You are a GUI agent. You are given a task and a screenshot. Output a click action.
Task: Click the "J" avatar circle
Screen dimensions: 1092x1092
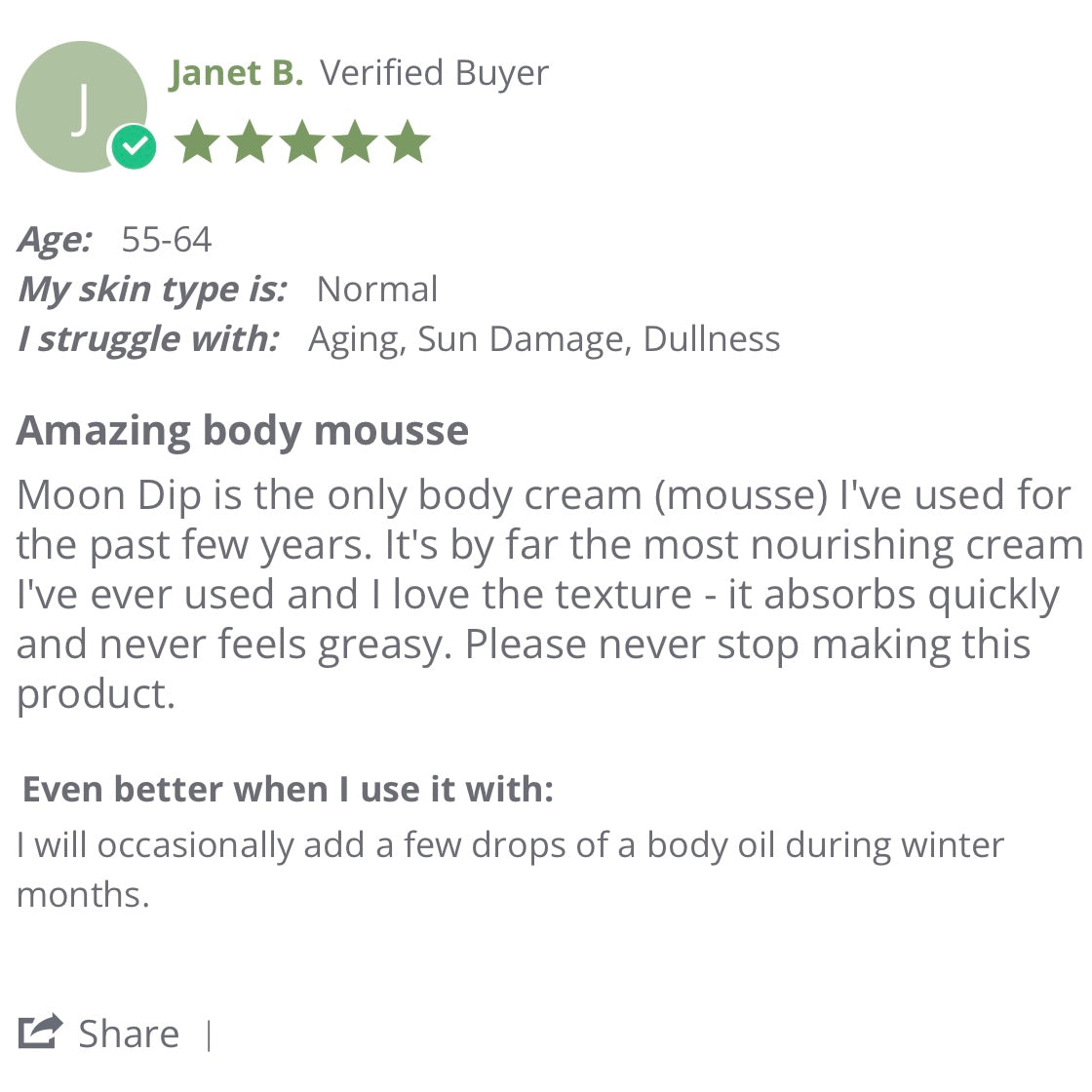pyautogui.click(x=78, y=103)
